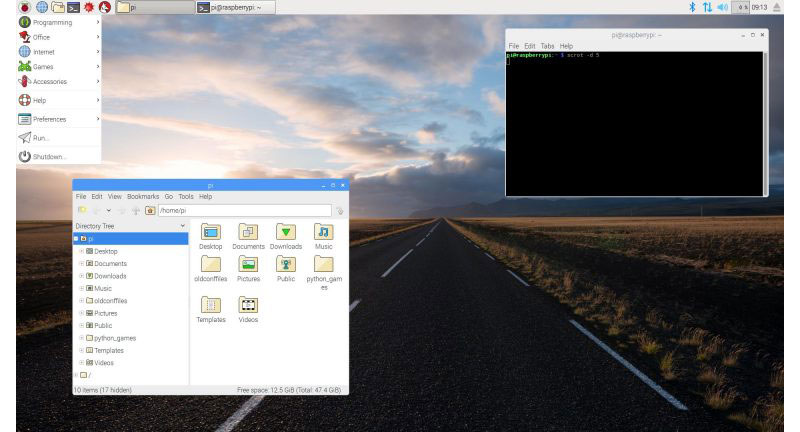Image resolution: width=800 pixels, height=432 pixels.
Task: Open the Bookmarks menu in file manager
Action: [x=142, y=197]
